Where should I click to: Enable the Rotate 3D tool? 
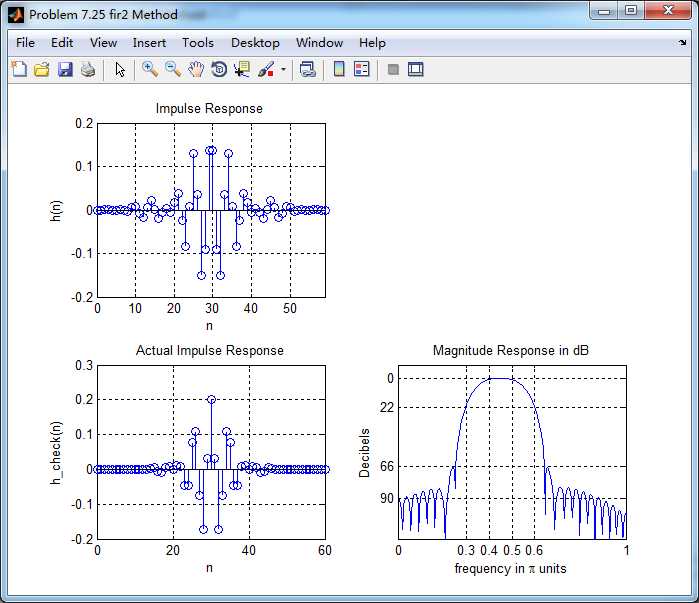pyautogui.click(x=218, y=70)
